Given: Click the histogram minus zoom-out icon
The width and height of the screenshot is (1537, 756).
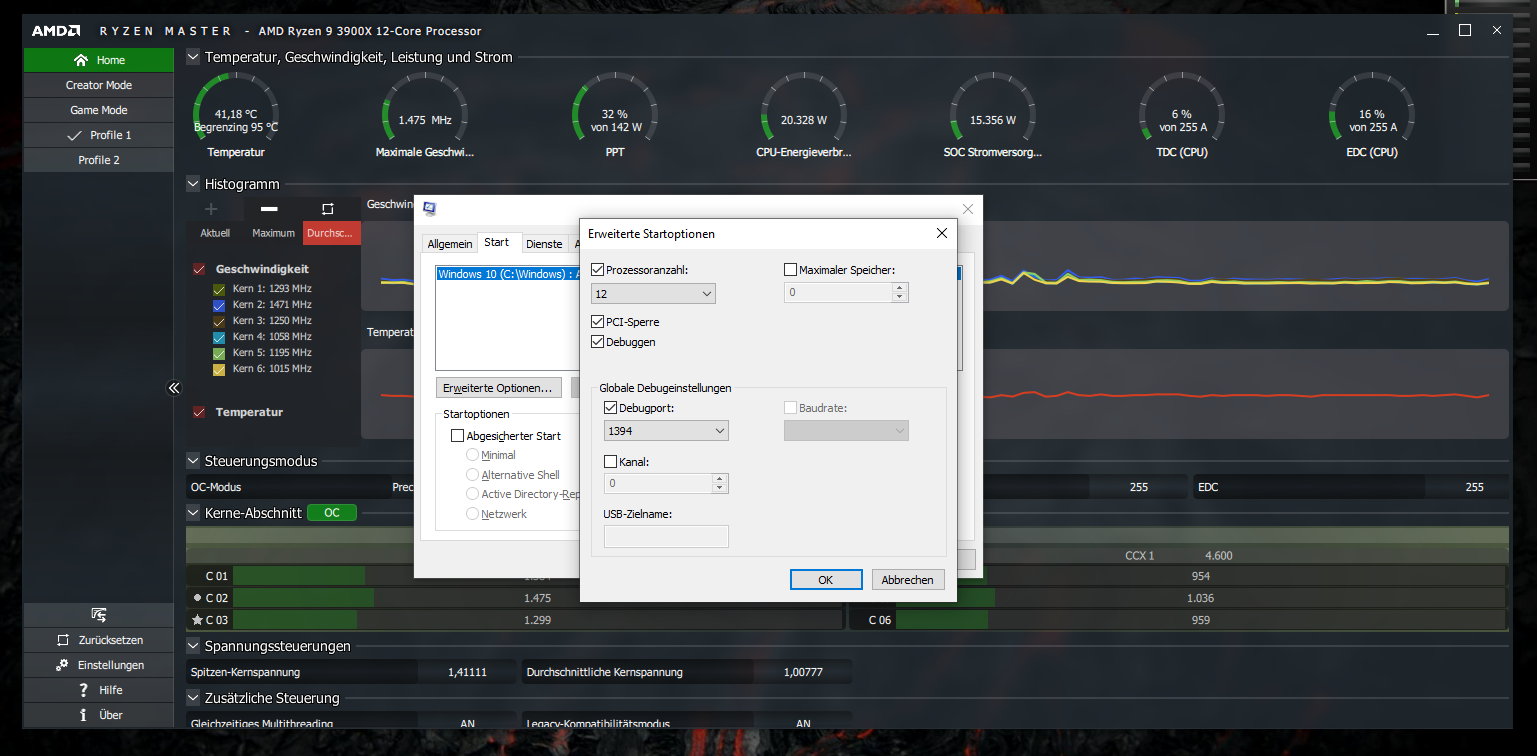Looking at the screenshot, I should (269, 209).
